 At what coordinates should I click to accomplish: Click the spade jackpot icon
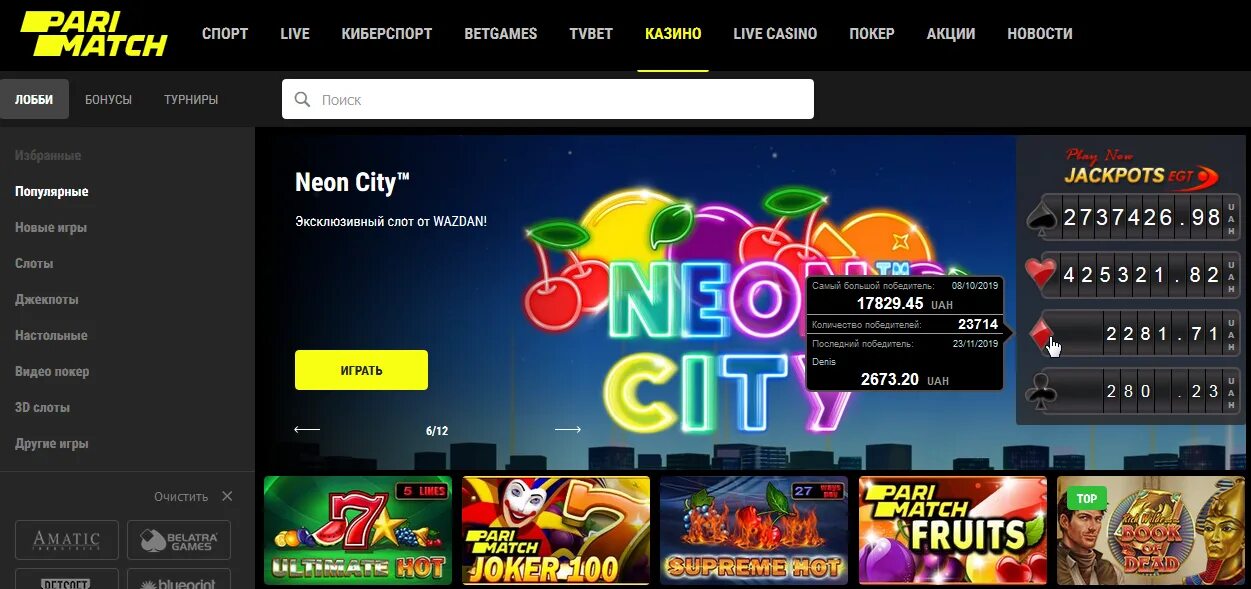pyautogui.click(x=1041, y=218)
